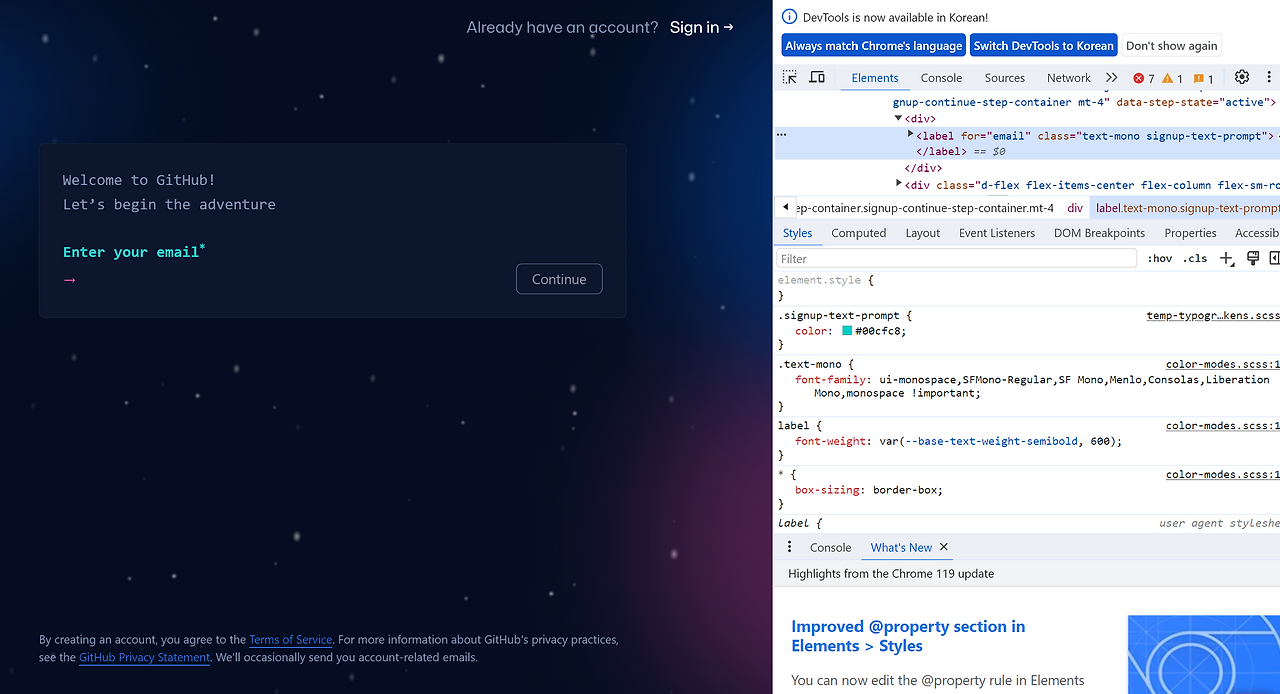
Task: Click the 'Enter your email' label
Action: [x=134, y=252]
